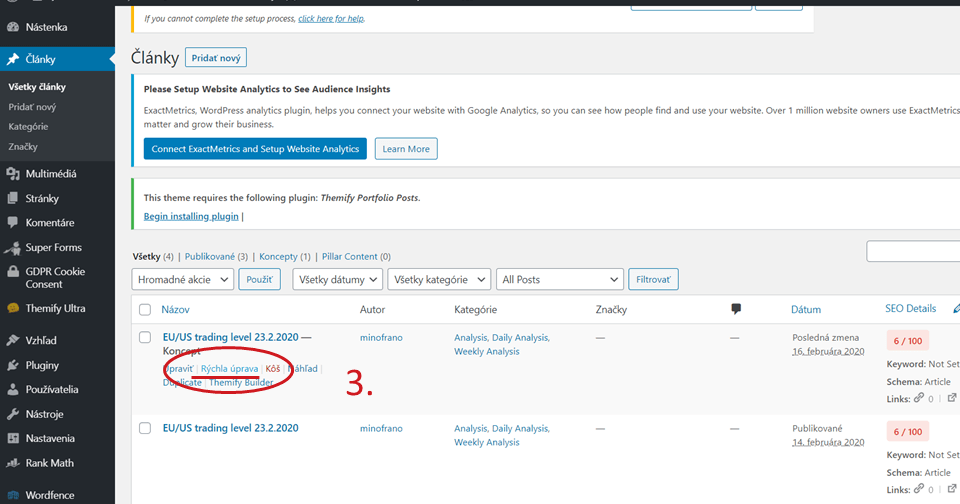960x504 pixels.
Task: Click the Nástroje wrench icon
Action: [x=13, y=414]
